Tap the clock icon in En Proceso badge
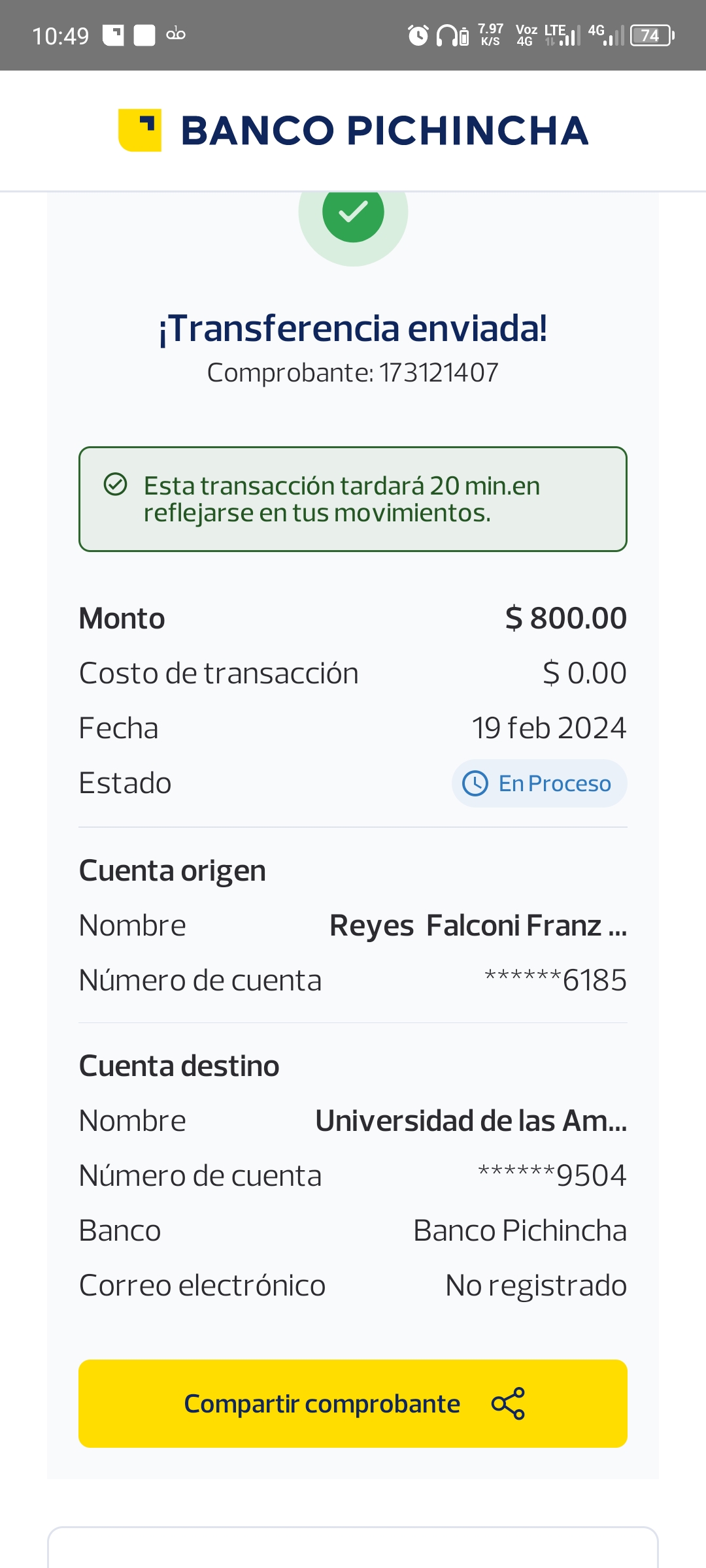Viewport: 706px width, 1568px height. pyautogui.click(x=475, y=783)
